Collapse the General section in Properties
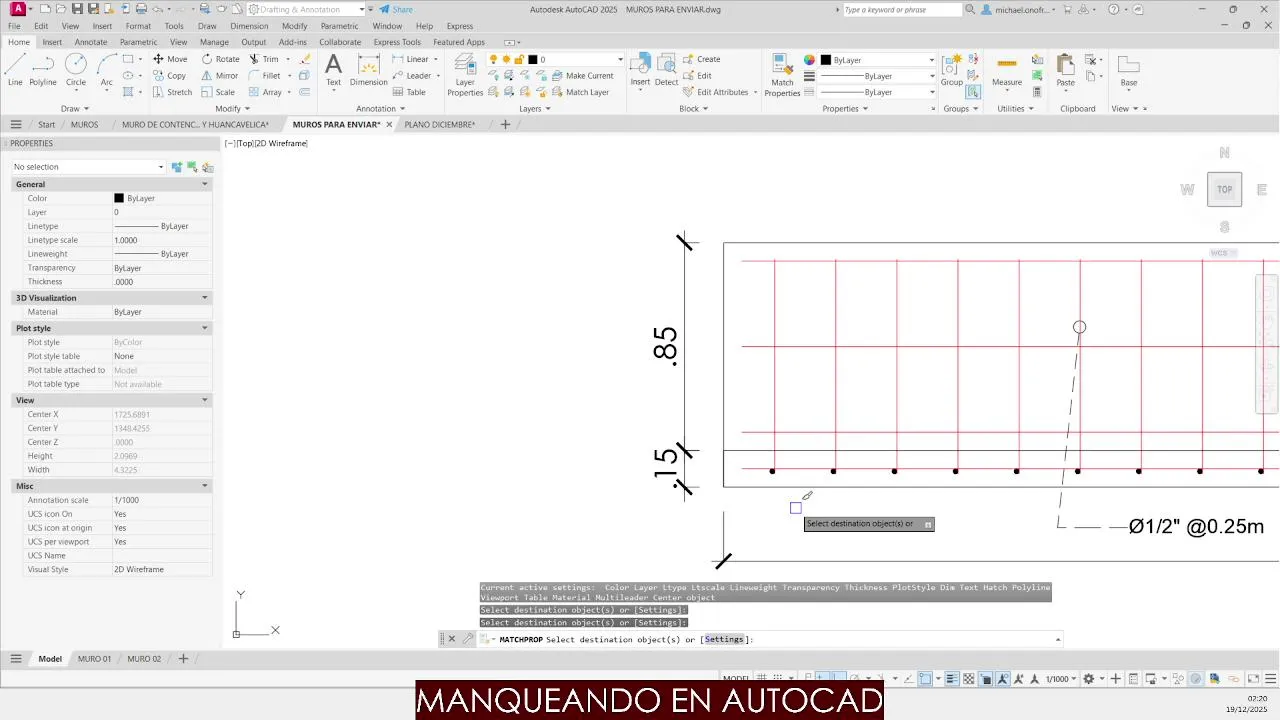1280x720 pixels. click(205, 184)
